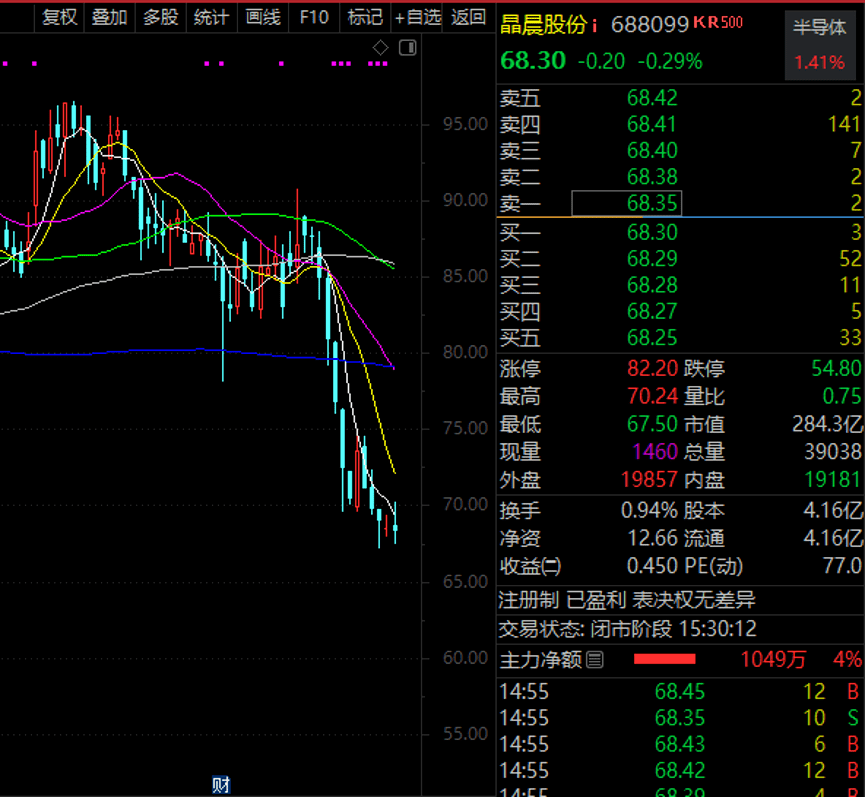Click 买一 price 68.30
Screen dimensions: 866x797
click(x=652, y=233)
